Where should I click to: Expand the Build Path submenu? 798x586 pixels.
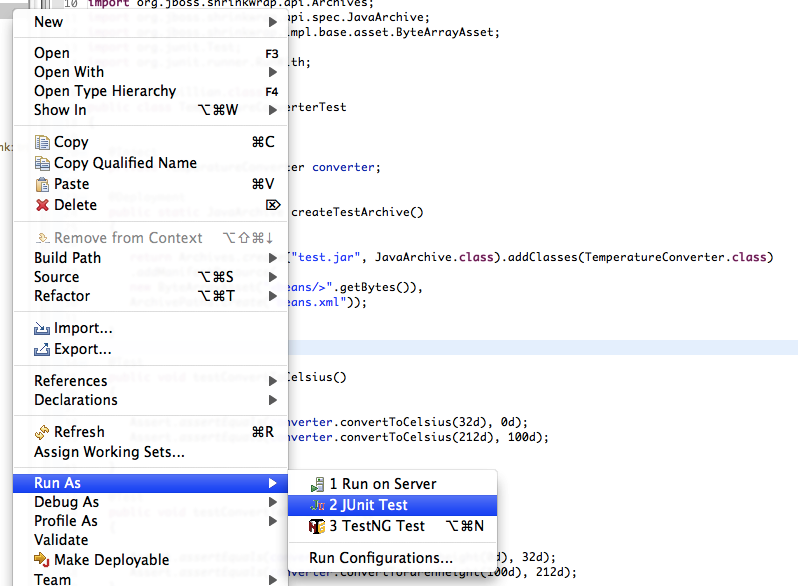click(273, 258)
